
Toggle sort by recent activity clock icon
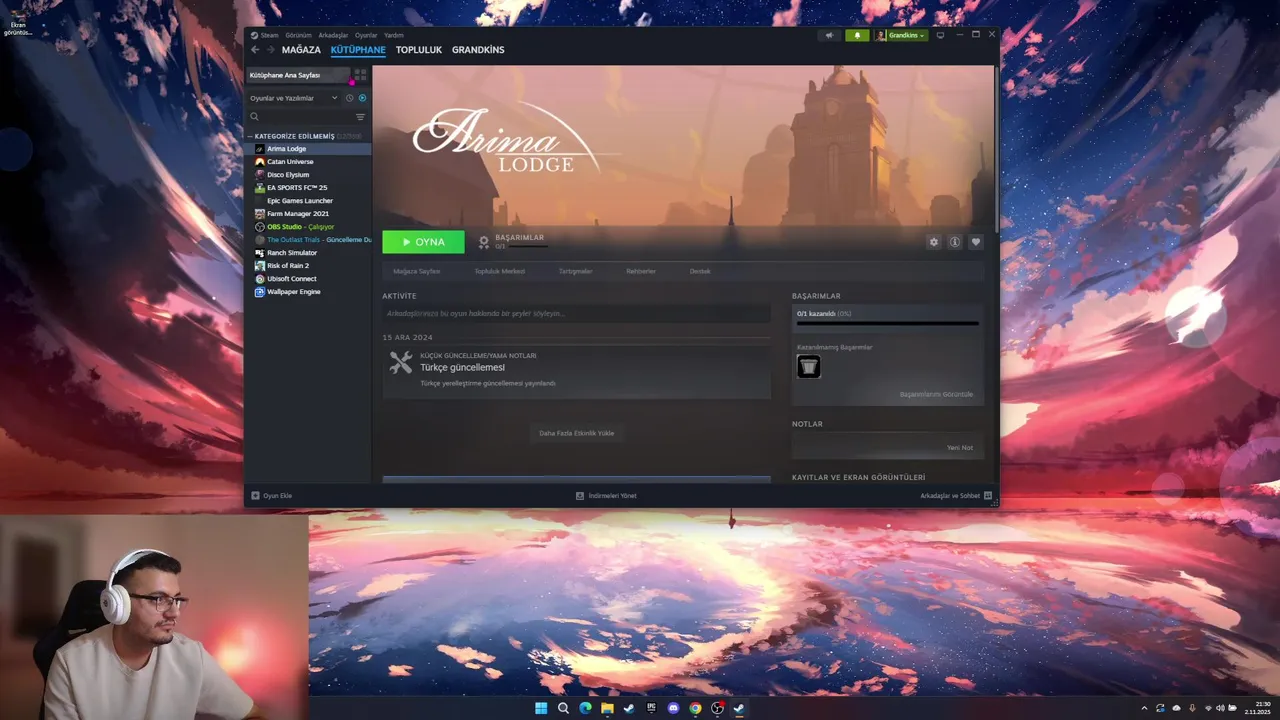click(349, 98)
